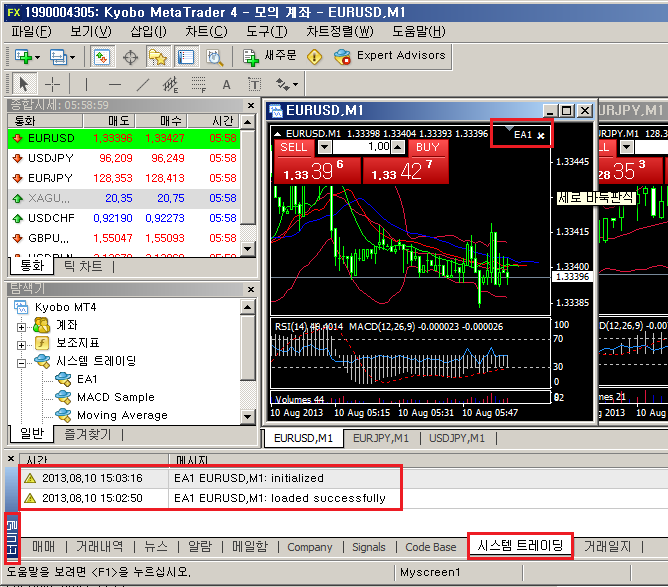The image size is (668, 587).
Task: Select the USDCHF row in Market Watch
Action: point(124,218)
